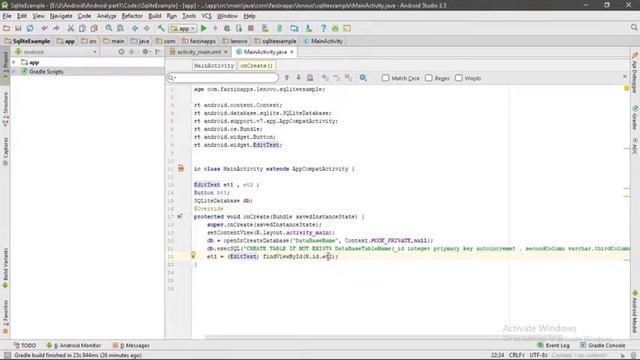Click the Stop square toolbar icon
This screenshot has width=640, height=360.
click(x=251, y=29)
